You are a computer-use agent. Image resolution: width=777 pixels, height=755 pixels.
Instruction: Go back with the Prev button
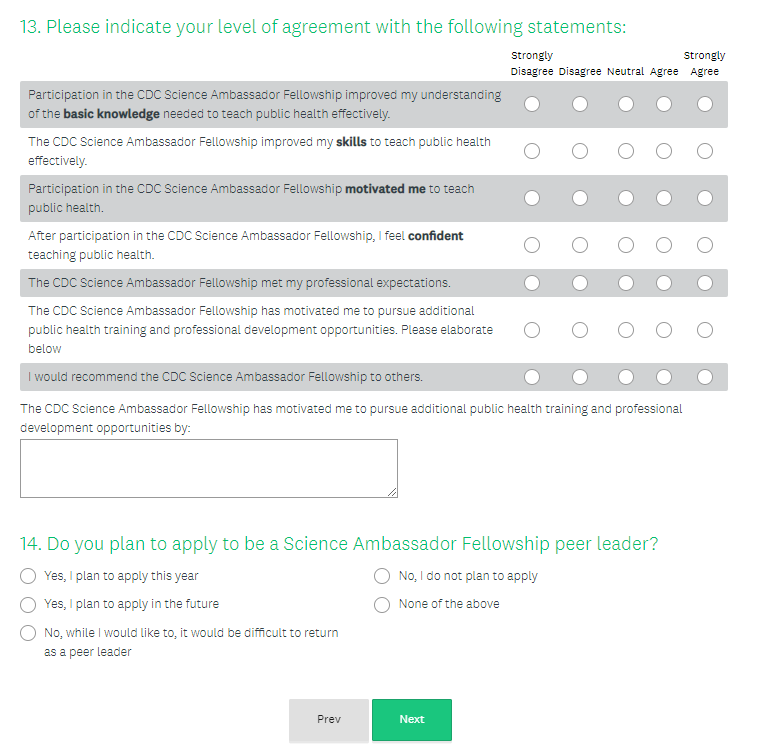pos(328,720)
